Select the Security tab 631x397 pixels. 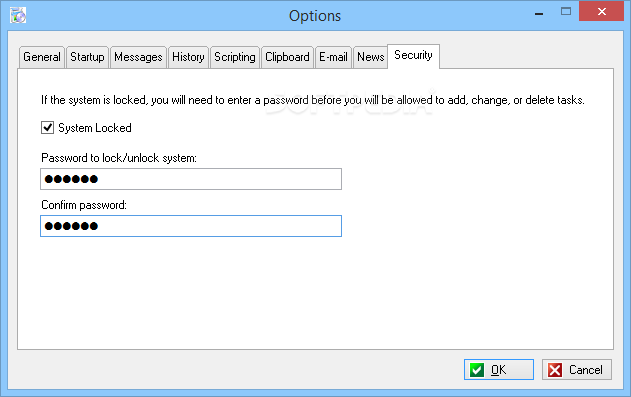click(x=413, y=56)
